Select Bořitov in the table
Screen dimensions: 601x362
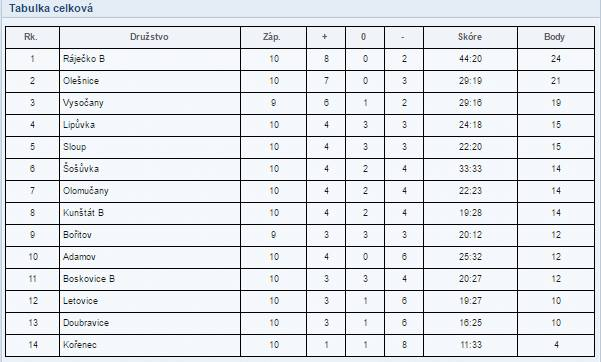[77, 235]
